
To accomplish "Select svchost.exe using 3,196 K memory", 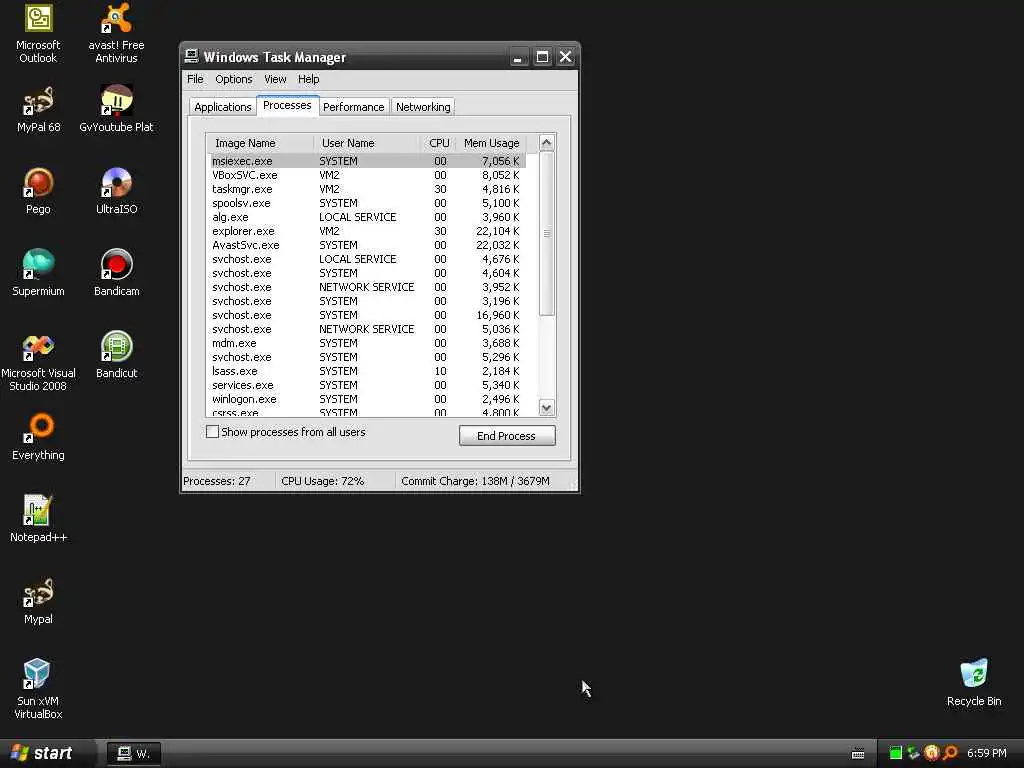I will point(367,301).
